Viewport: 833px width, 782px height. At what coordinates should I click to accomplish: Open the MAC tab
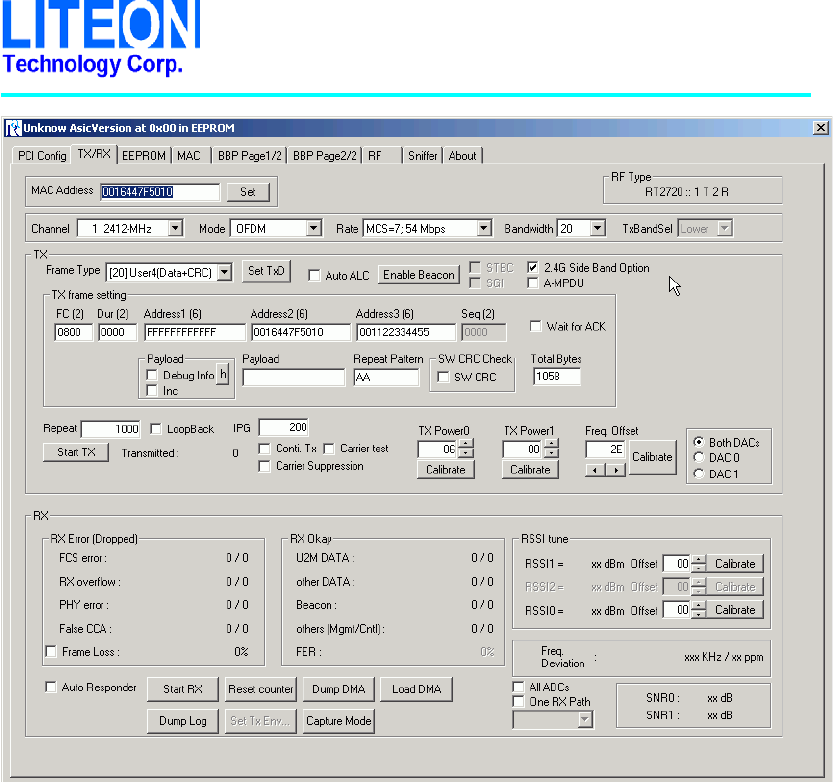[189, 156]
